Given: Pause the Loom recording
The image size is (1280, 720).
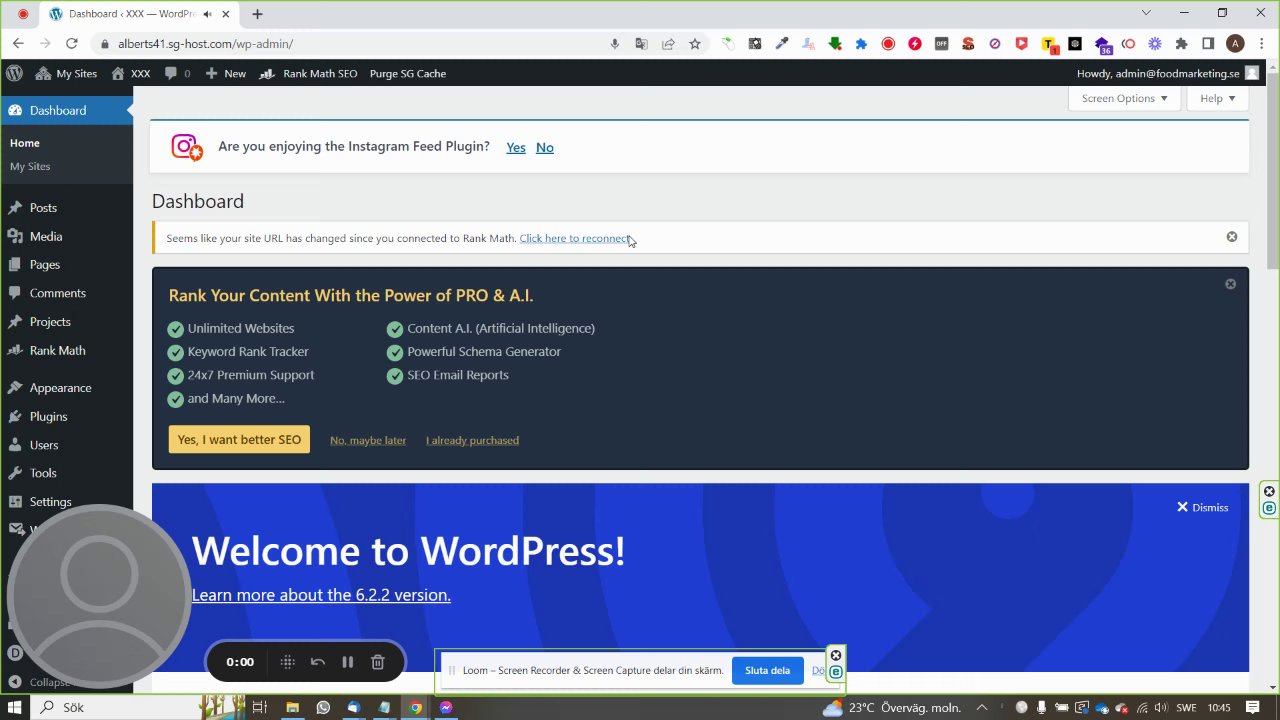Looking at the screenshot, I should pos(348,662).
